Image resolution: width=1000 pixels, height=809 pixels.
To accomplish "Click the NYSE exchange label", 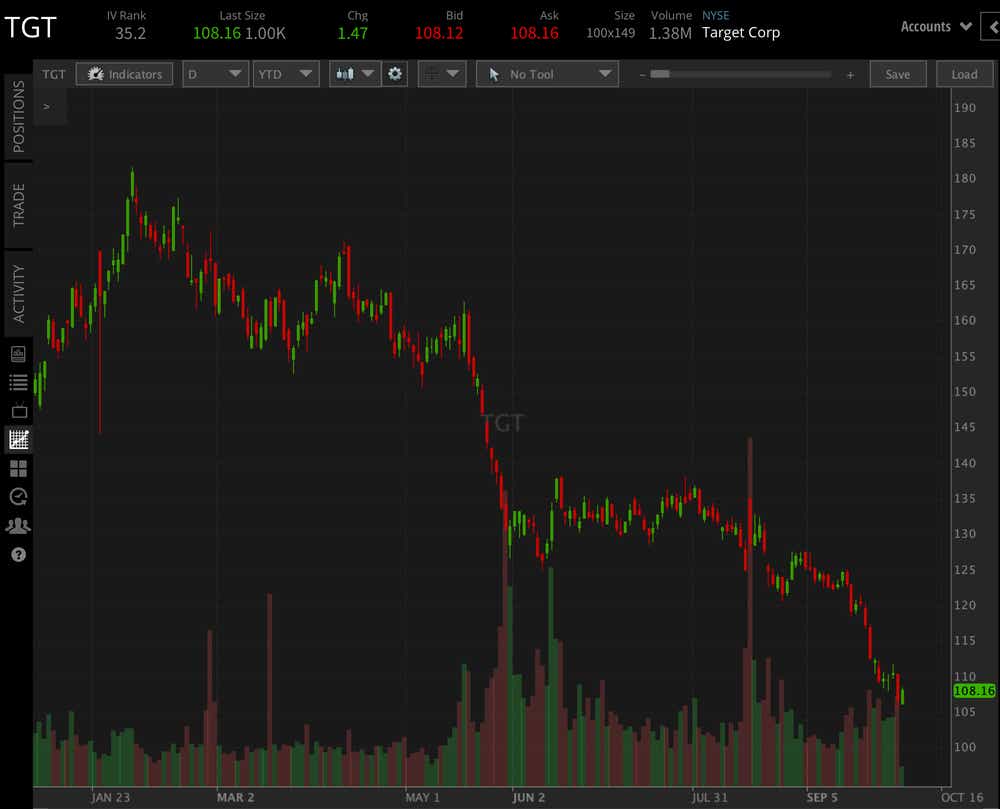I will click(x=716, y=15).
